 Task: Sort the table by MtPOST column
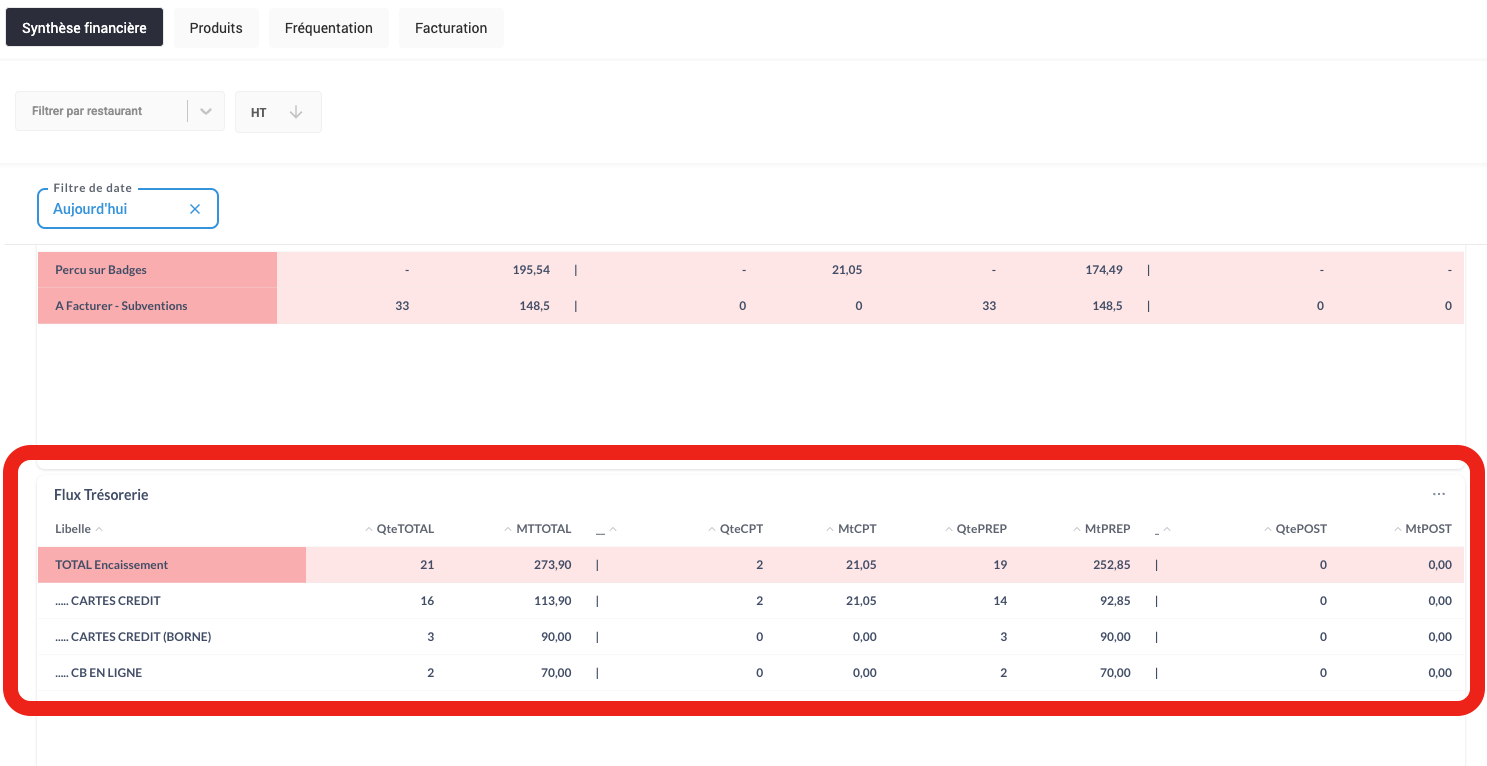(1427, 529)
